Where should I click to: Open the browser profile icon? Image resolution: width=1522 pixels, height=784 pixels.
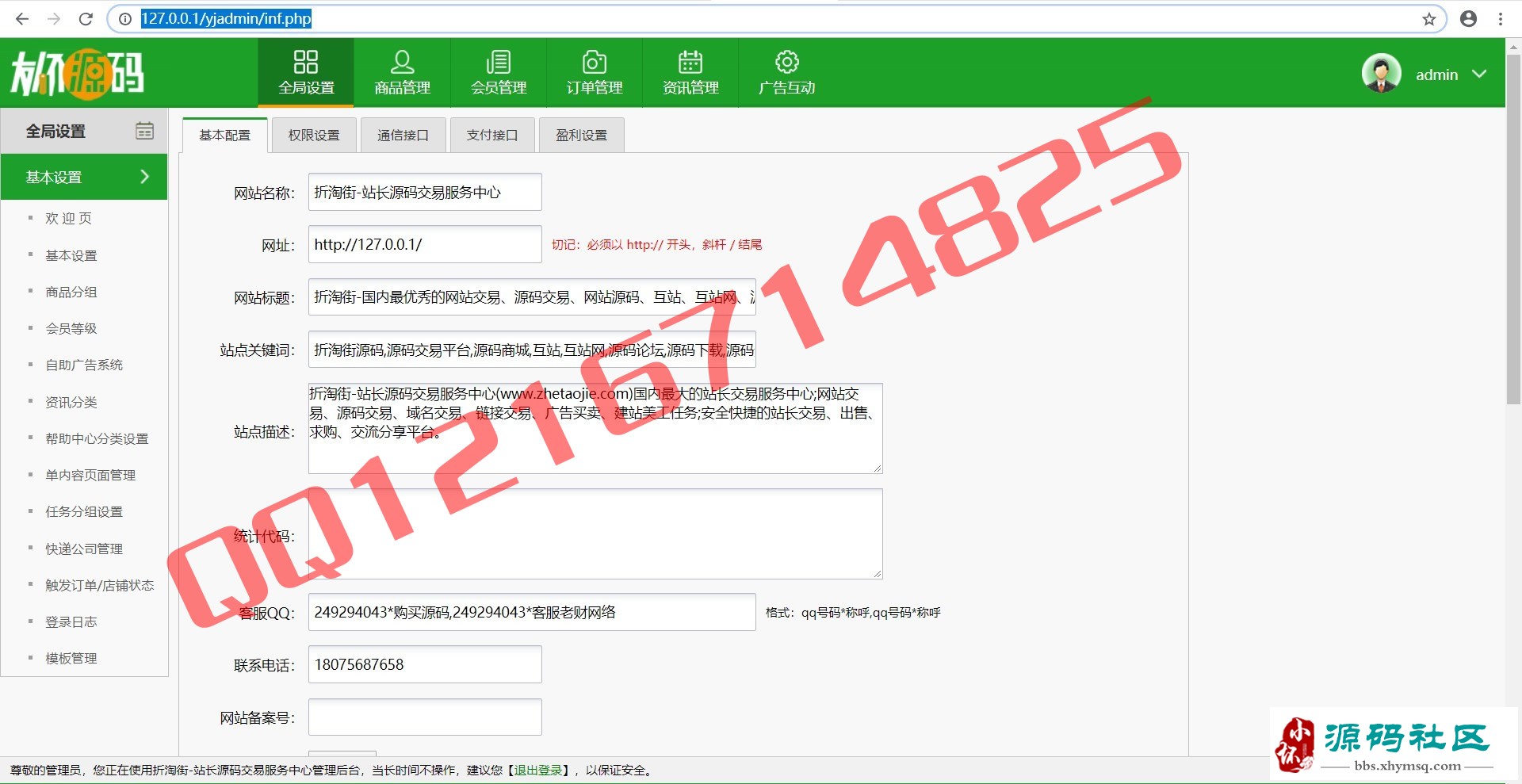pyautogui.click(x=1468, y=19)
